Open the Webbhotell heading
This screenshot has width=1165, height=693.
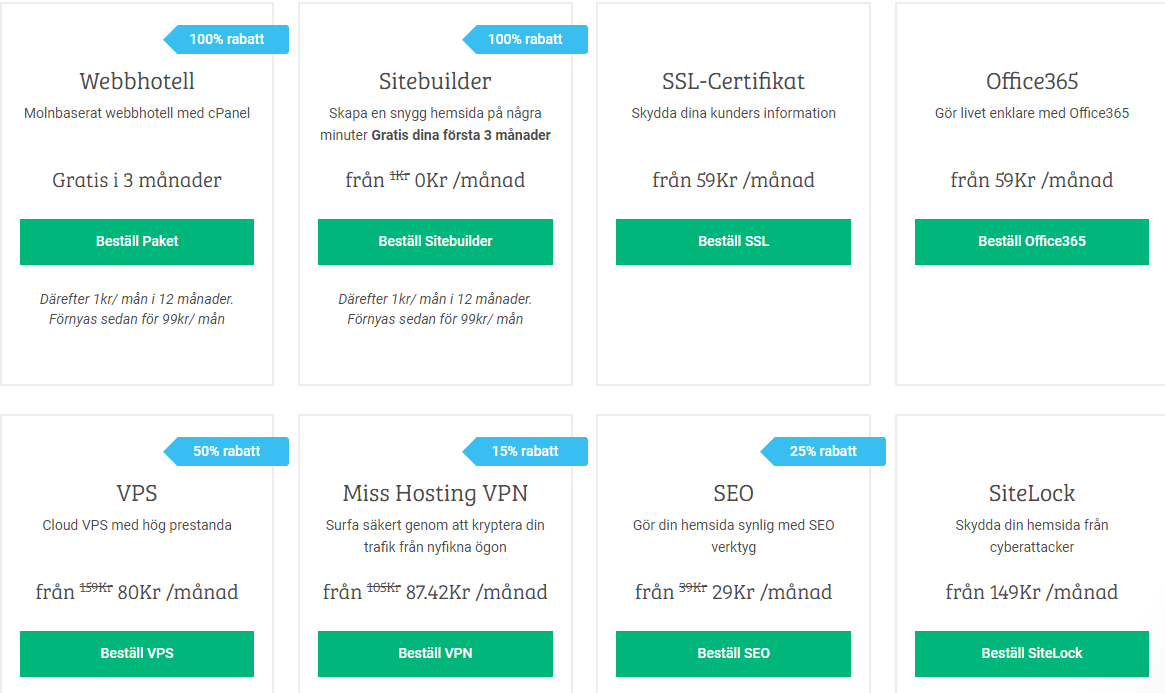137,81
